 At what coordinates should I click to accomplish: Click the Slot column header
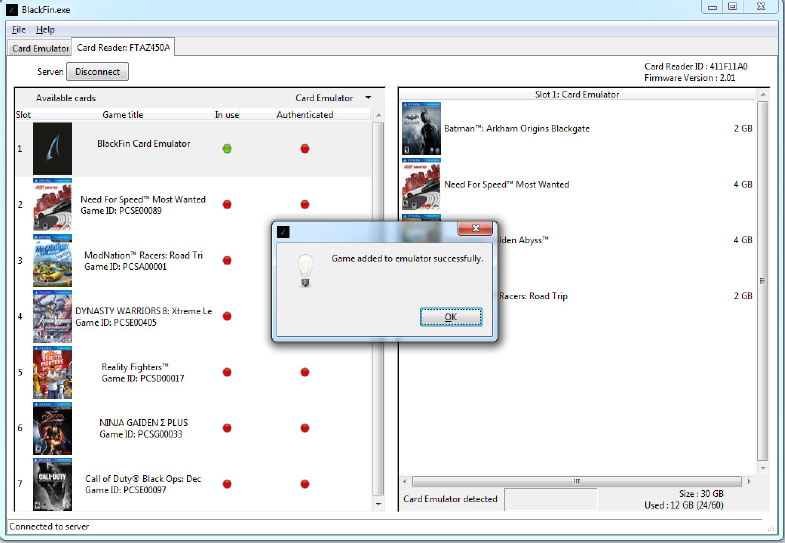pos(23,115)
